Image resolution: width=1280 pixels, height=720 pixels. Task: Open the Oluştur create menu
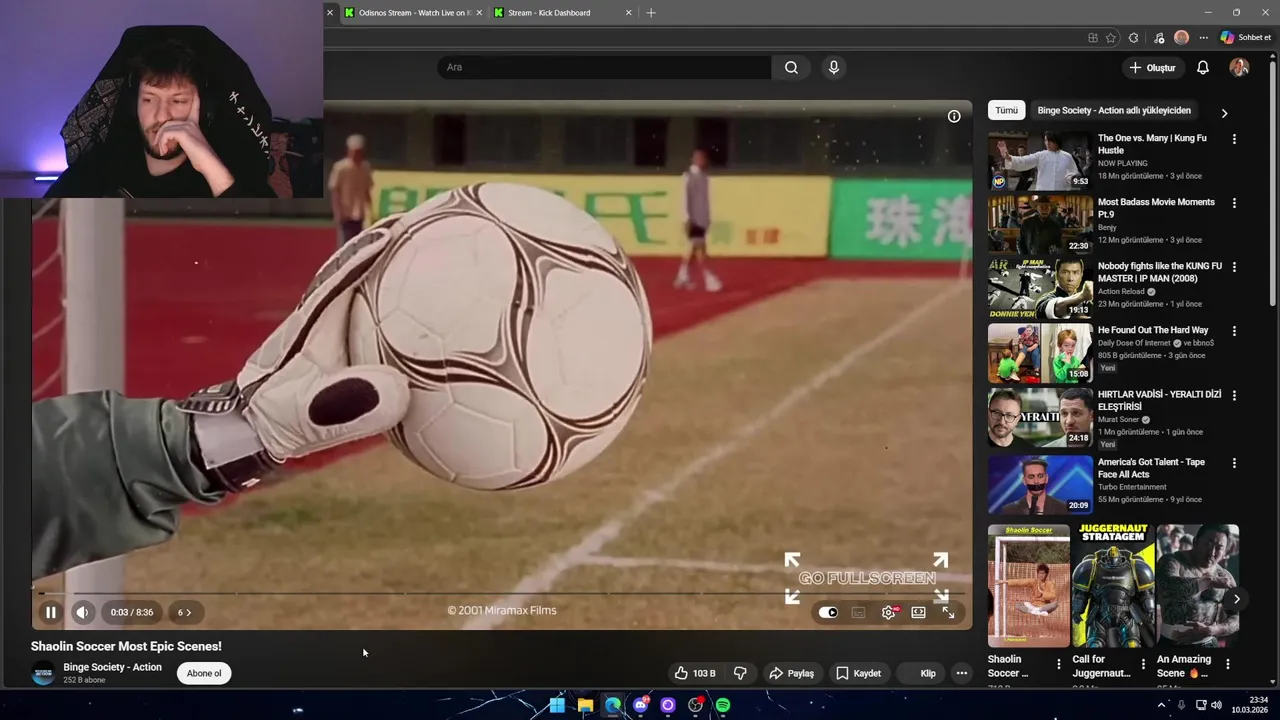(1152, 67)
